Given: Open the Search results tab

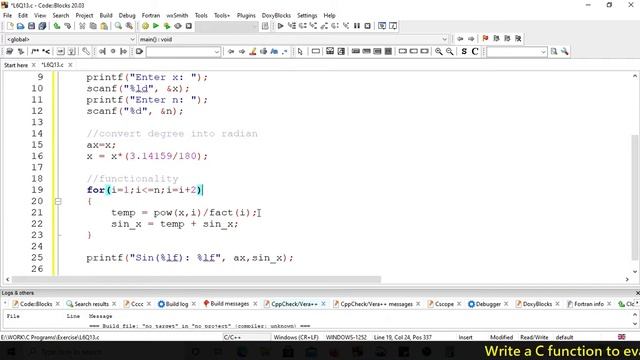Looking at the screenshot, I should [x=91, y=304].
